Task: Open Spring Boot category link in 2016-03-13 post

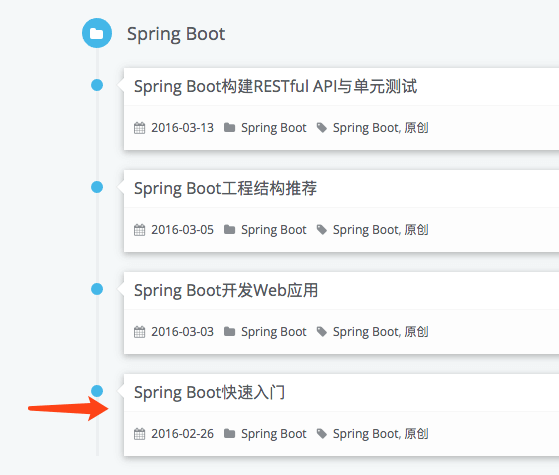Action: [x=273, y=128]
